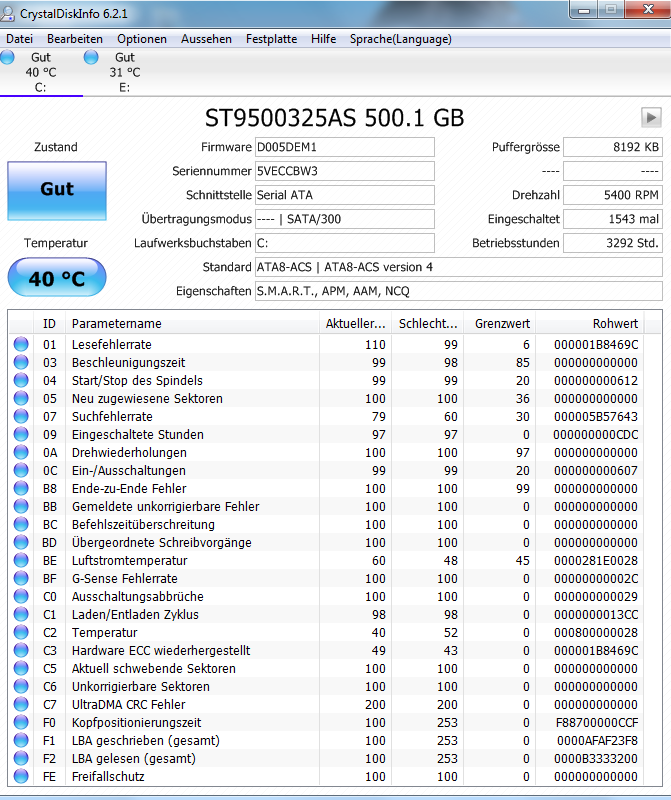Click the status icon for Lesefehlerrate
Image resolution: width=671 pixels, height=800 pixels.
pos(21,344)
